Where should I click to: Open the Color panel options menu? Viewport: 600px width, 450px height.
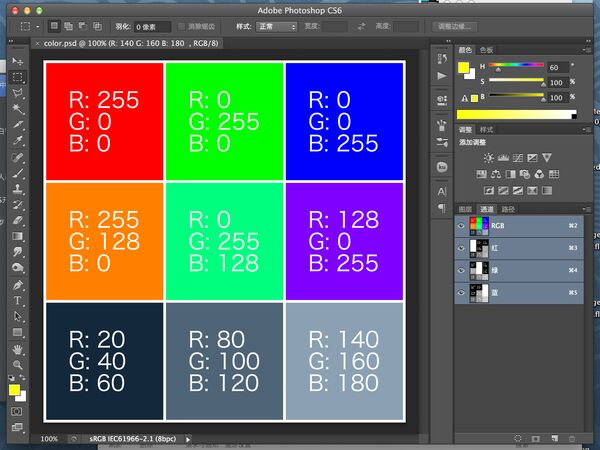(x=589, y=48)
